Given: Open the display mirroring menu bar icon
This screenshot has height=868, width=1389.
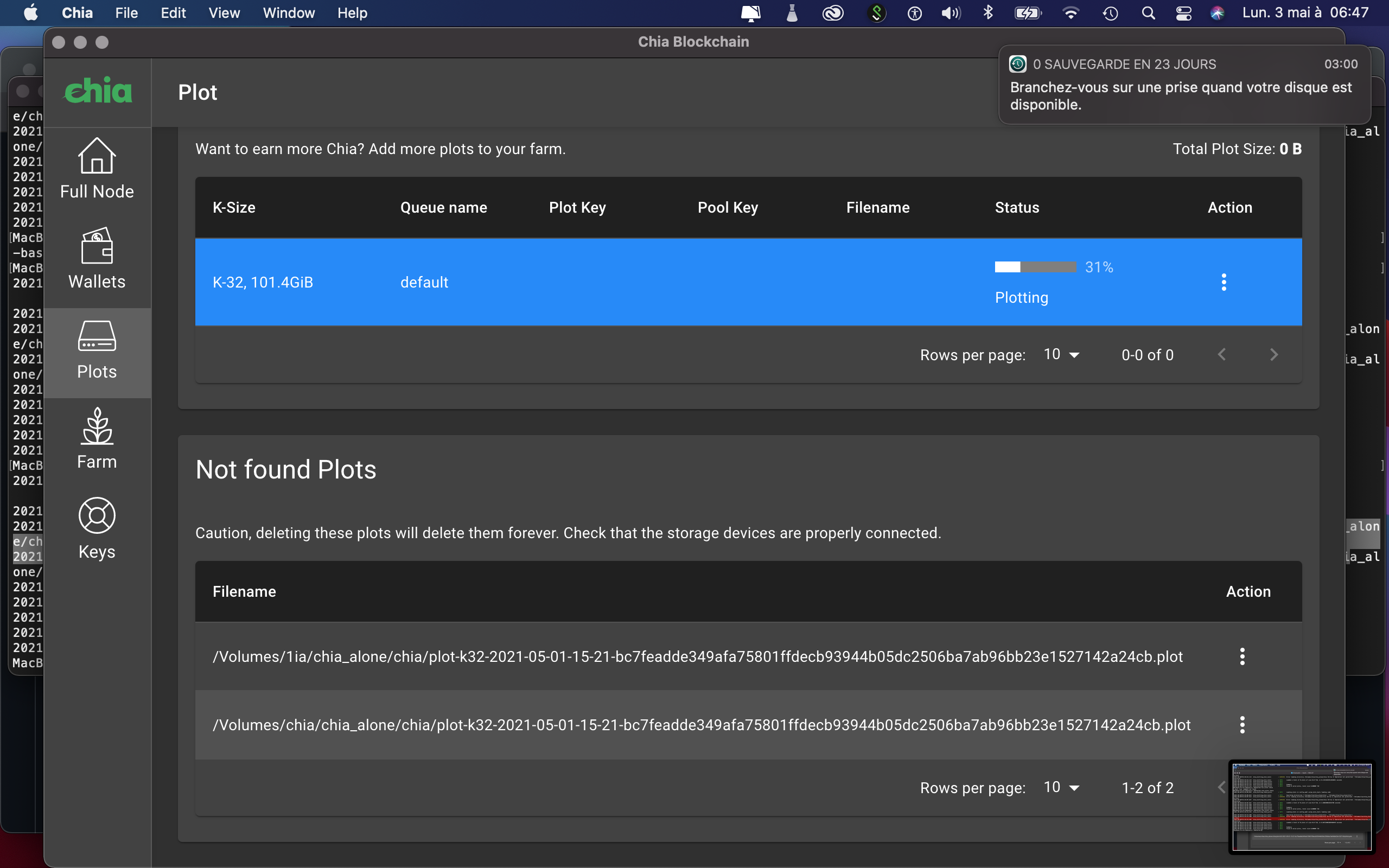Looking at the screenshot, I should (x=750, y=12).
